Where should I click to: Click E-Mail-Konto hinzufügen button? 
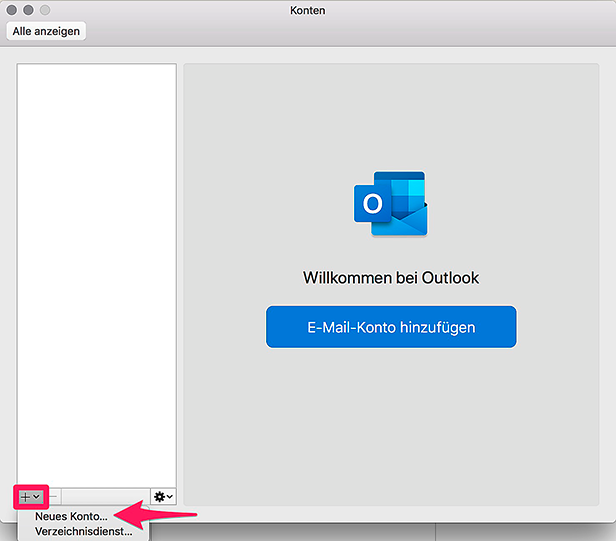pos(391,327)
